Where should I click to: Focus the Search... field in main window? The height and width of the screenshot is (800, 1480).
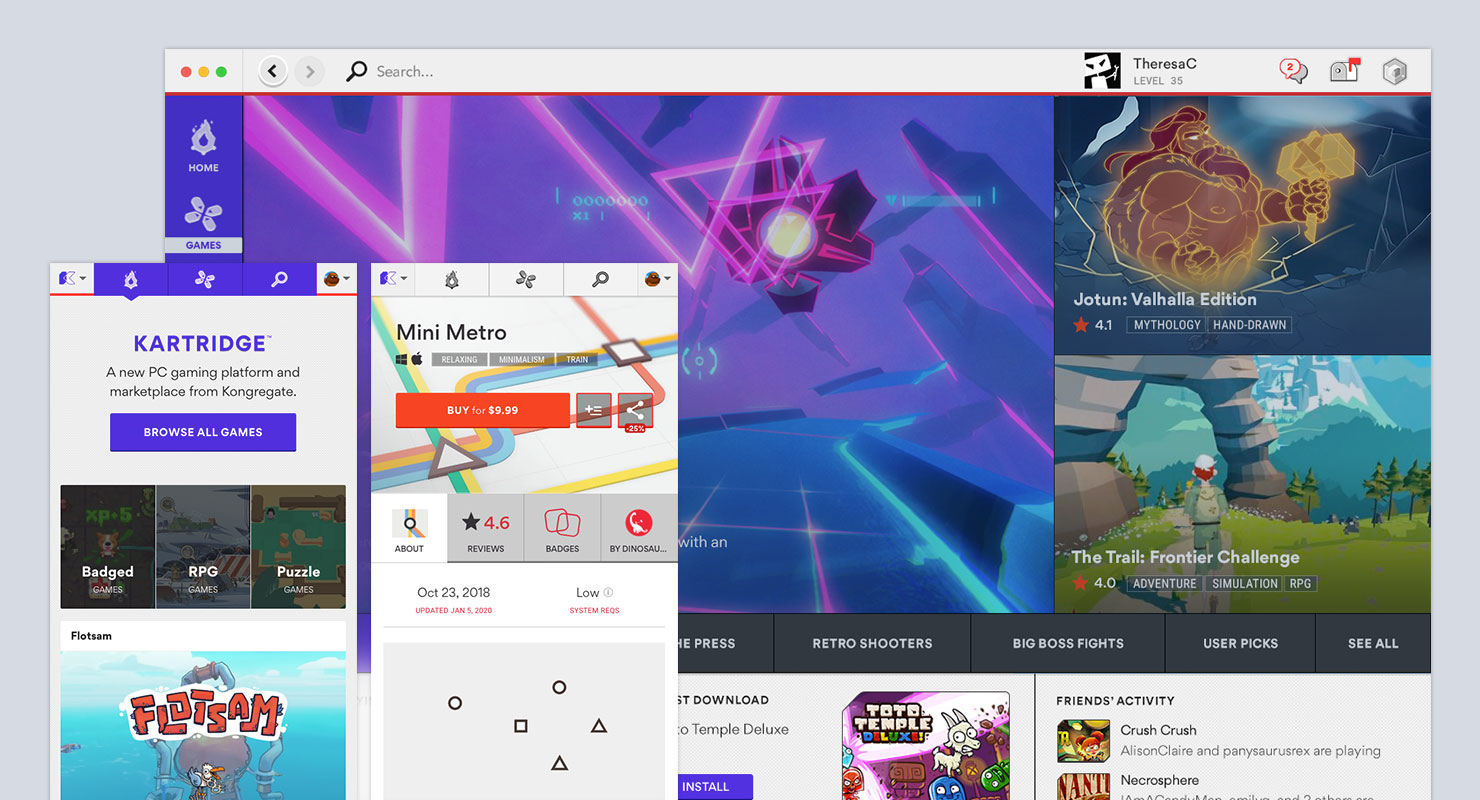coord(404,72)
